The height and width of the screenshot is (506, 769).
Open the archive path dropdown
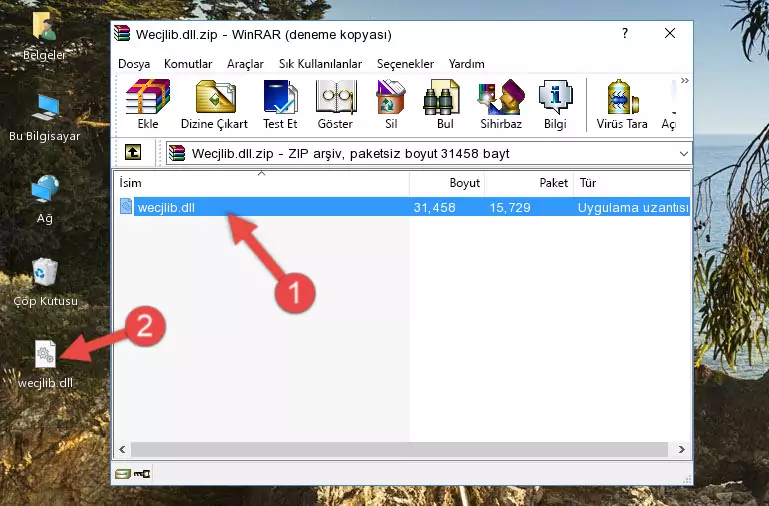(684, 153)
